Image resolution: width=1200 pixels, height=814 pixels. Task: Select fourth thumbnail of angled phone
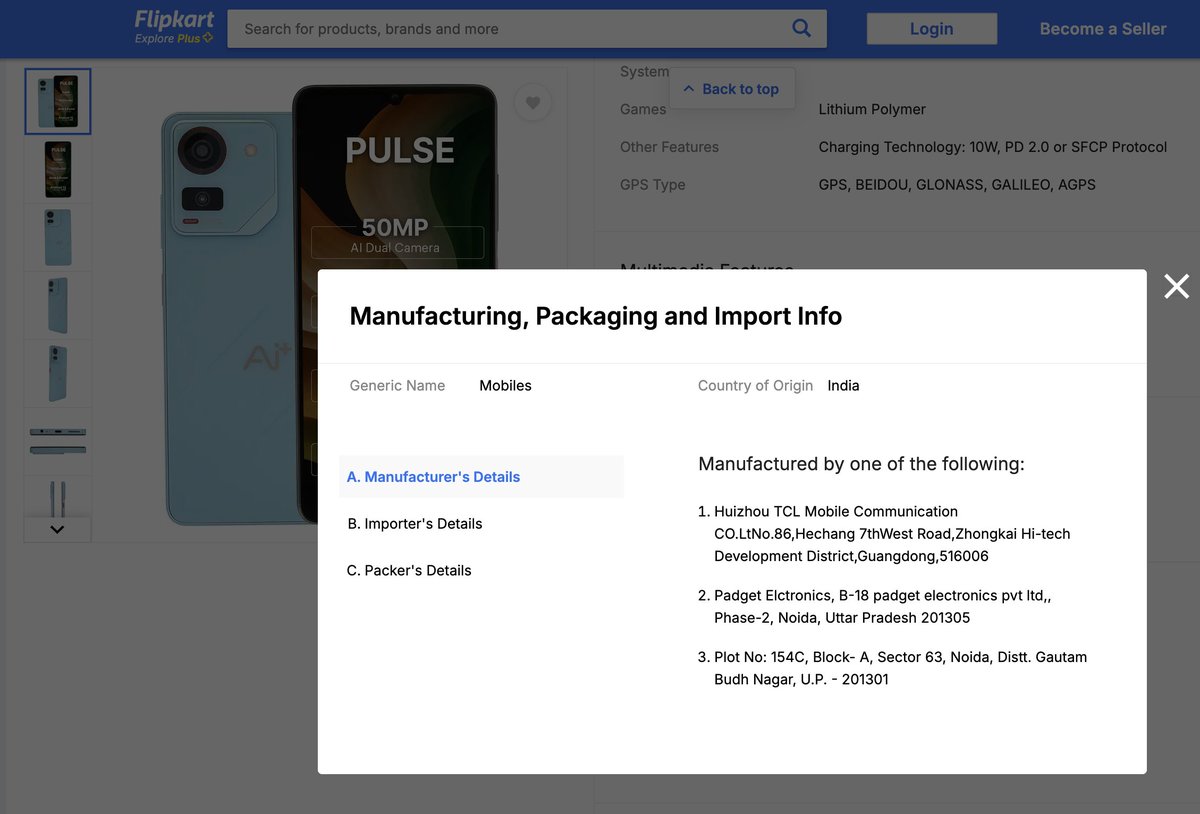point(58,306)
